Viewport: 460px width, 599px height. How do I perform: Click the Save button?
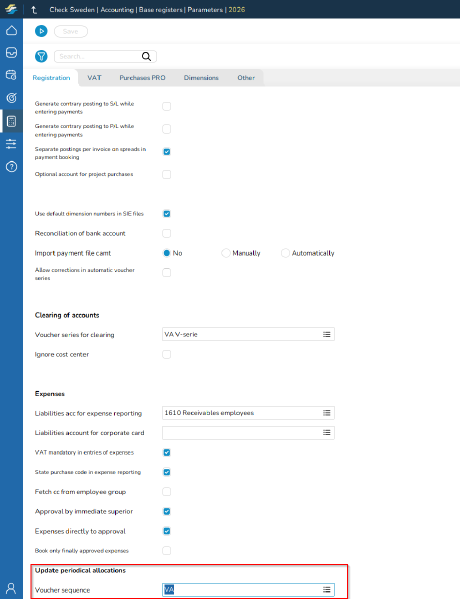tap(71, 31)
